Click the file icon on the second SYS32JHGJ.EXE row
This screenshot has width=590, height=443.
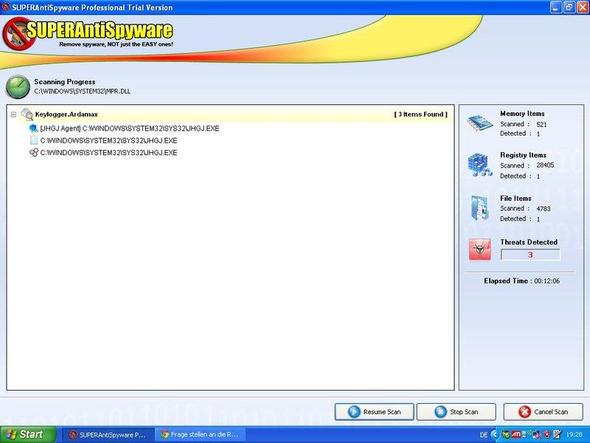[x=34, y=140]
